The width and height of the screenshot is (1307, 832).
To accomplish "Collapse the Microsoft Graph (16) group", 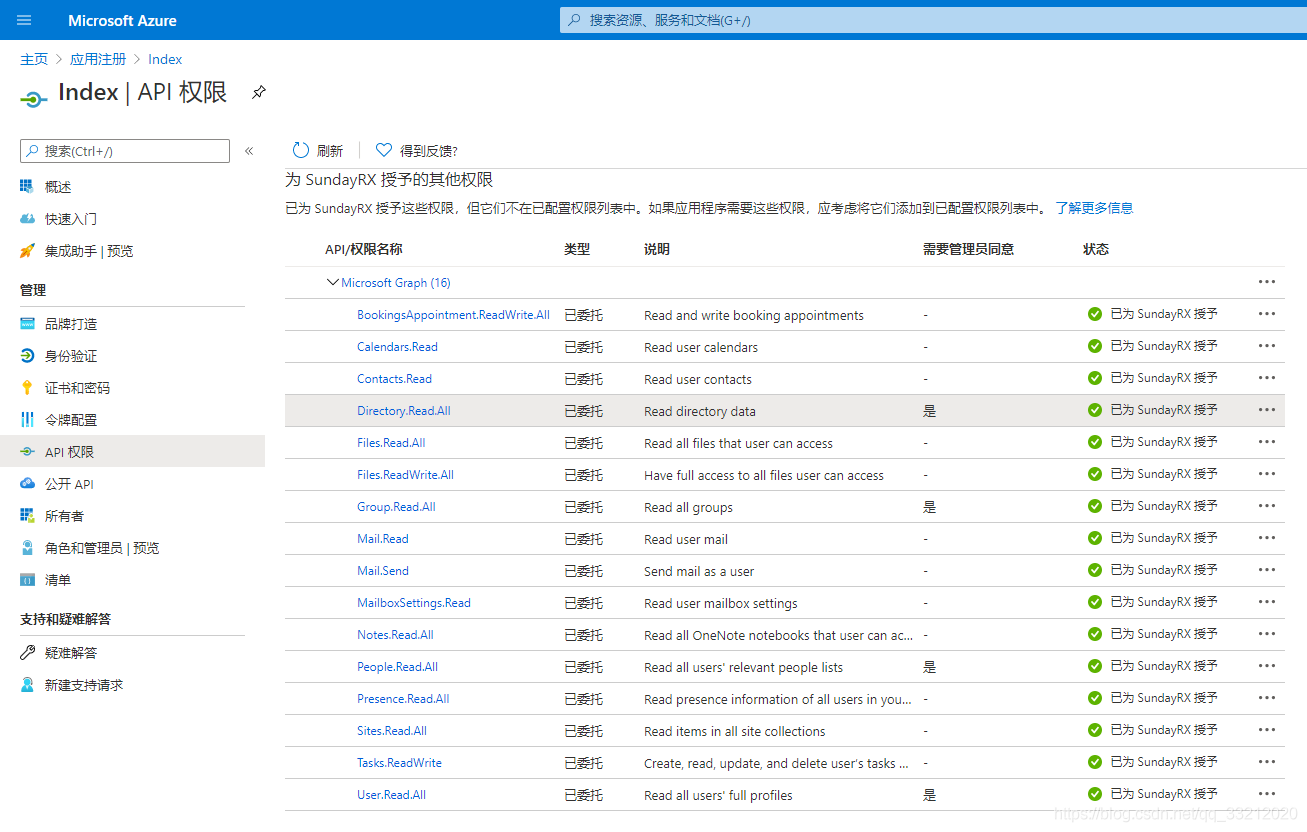I will [333, 283].
